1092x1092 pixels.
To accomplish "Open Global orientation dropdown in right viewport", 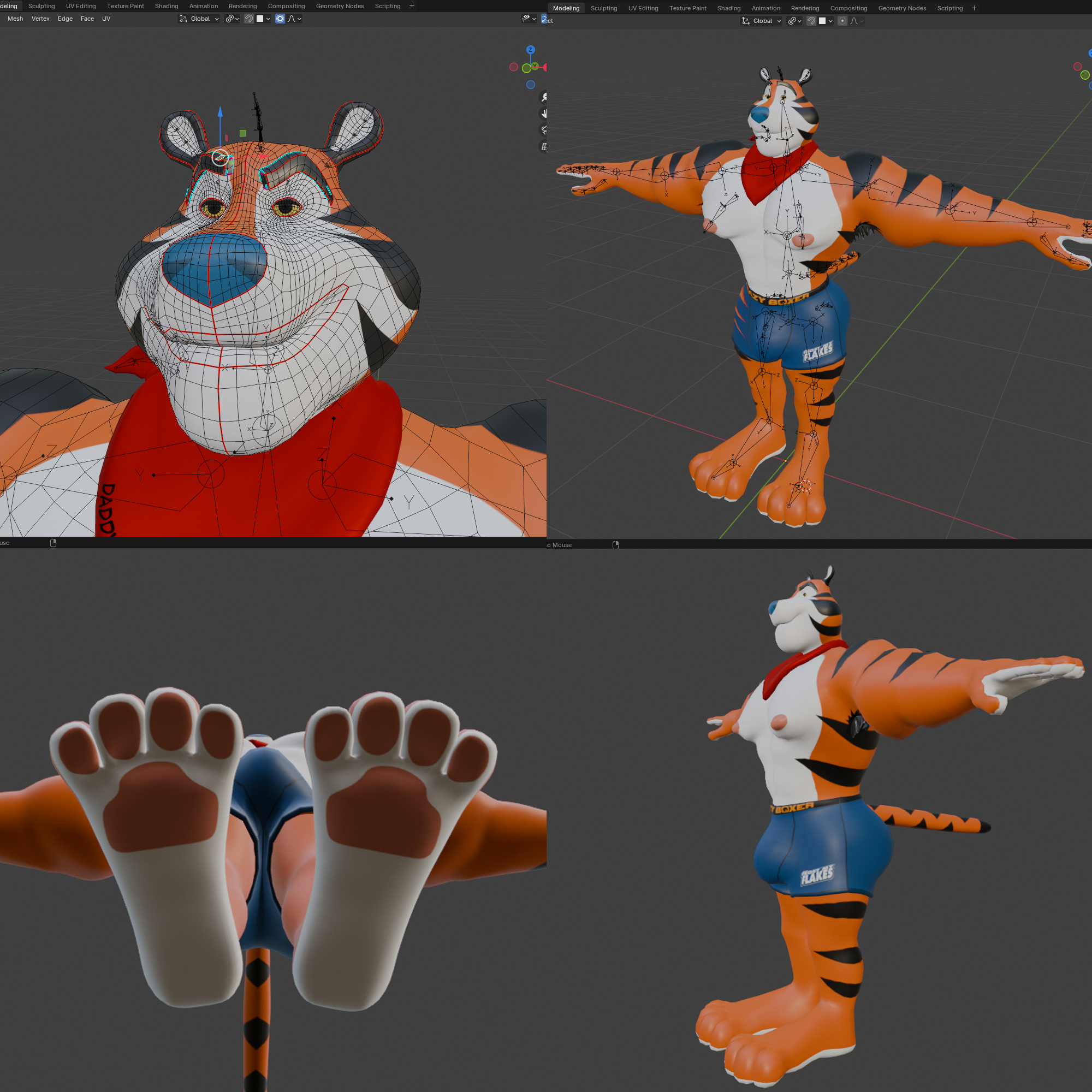I will coord(761,21).
